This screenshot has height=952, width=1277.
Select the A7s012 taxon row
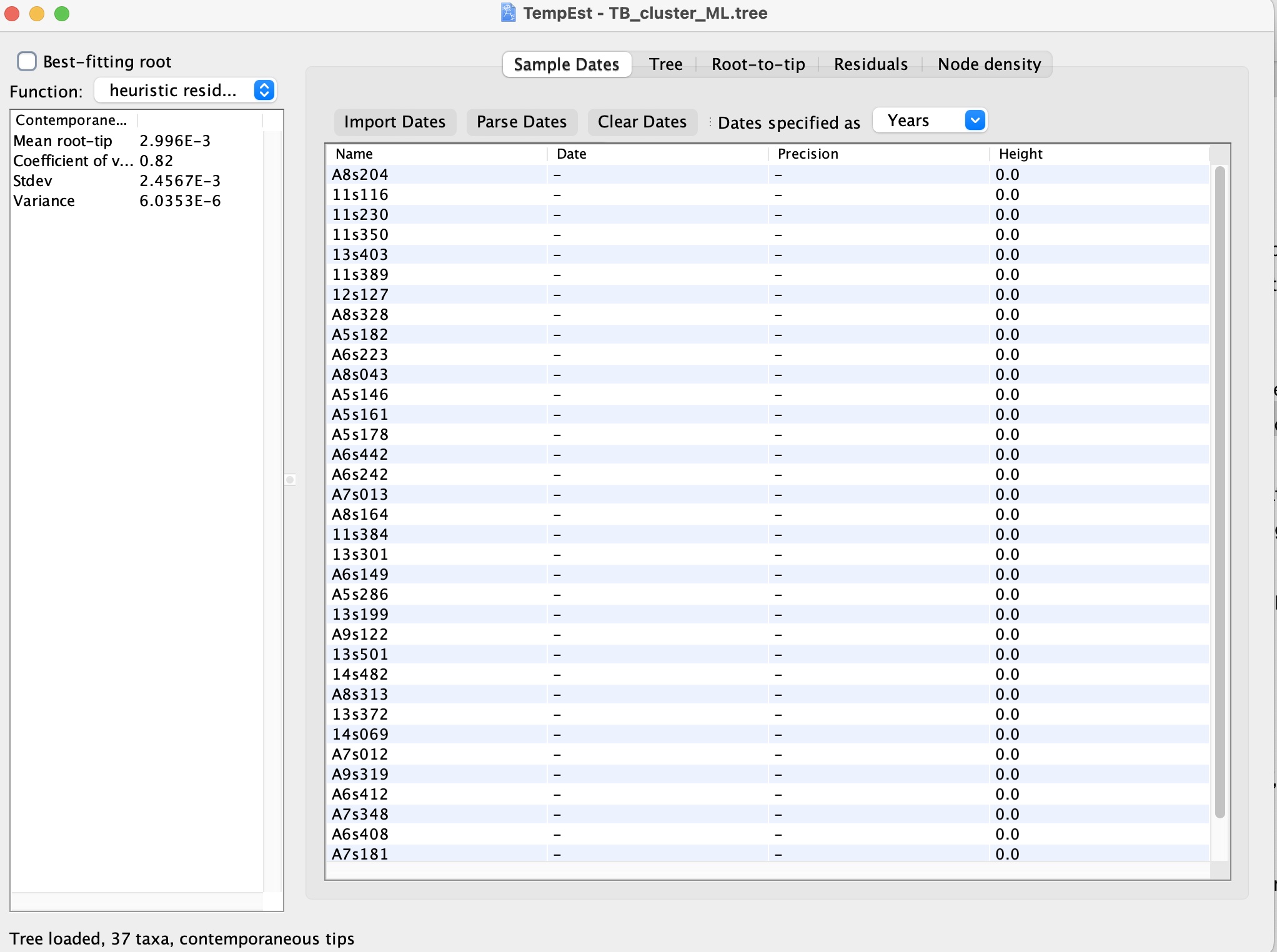pyautogui.click(x=767, y=755)
